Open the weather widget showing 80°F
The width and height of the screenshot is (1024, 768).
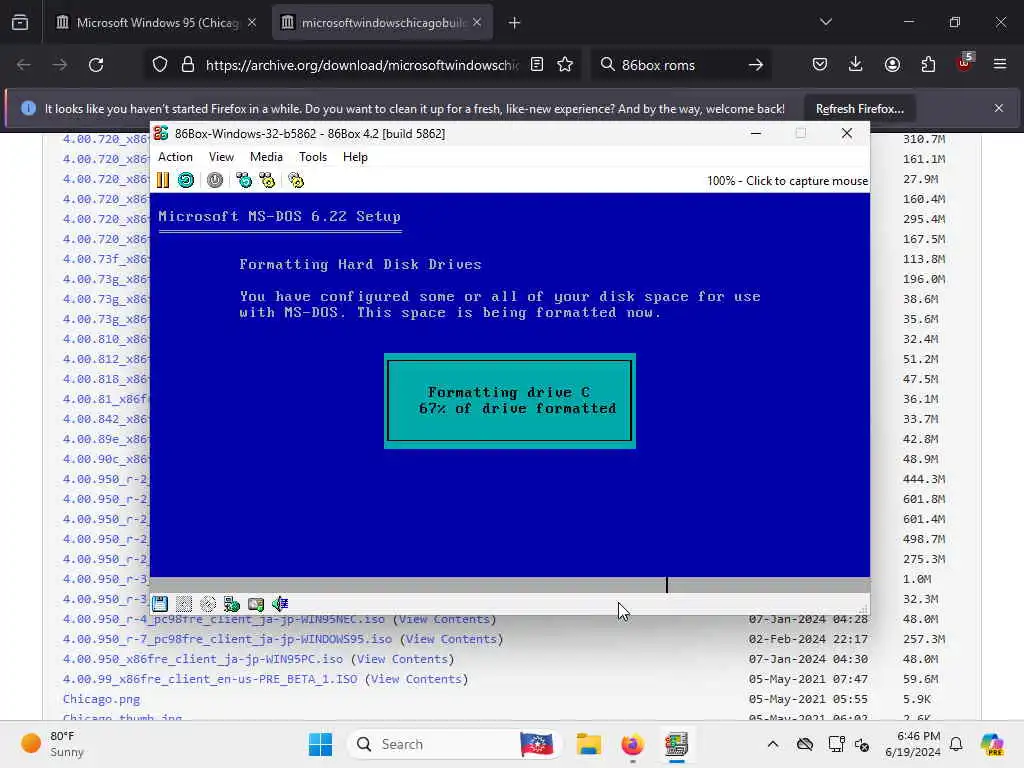click(x=52, y=744)
